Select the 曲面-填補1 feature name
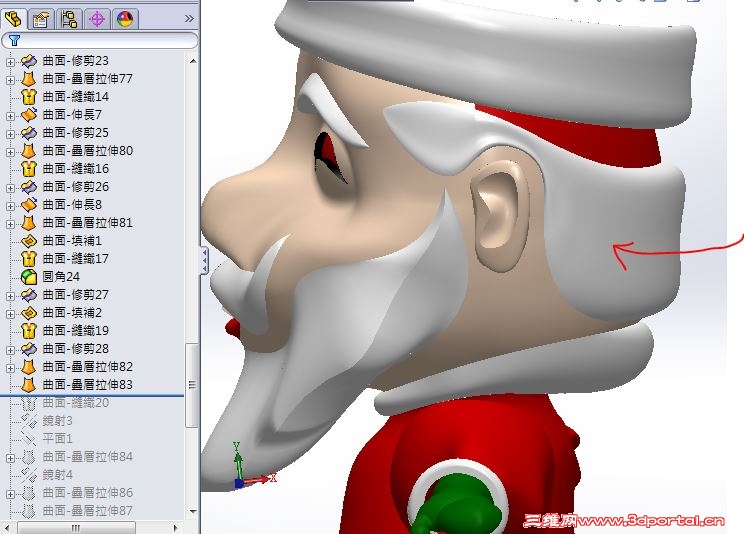This screenshot has height=534, width=744. pyautogui.click(x=72, y=241)
